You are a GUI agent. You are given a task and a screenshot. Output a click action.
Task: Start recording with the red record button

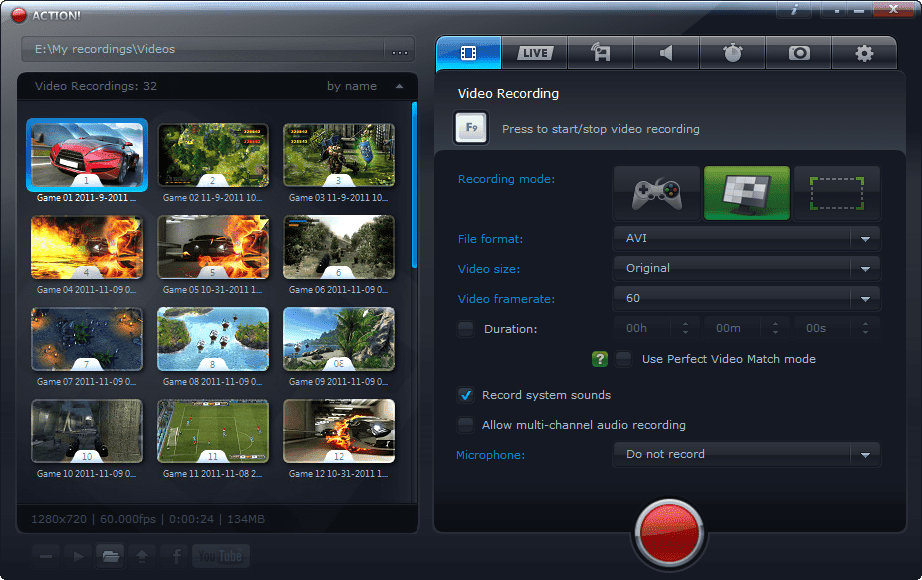click(669, 534)
